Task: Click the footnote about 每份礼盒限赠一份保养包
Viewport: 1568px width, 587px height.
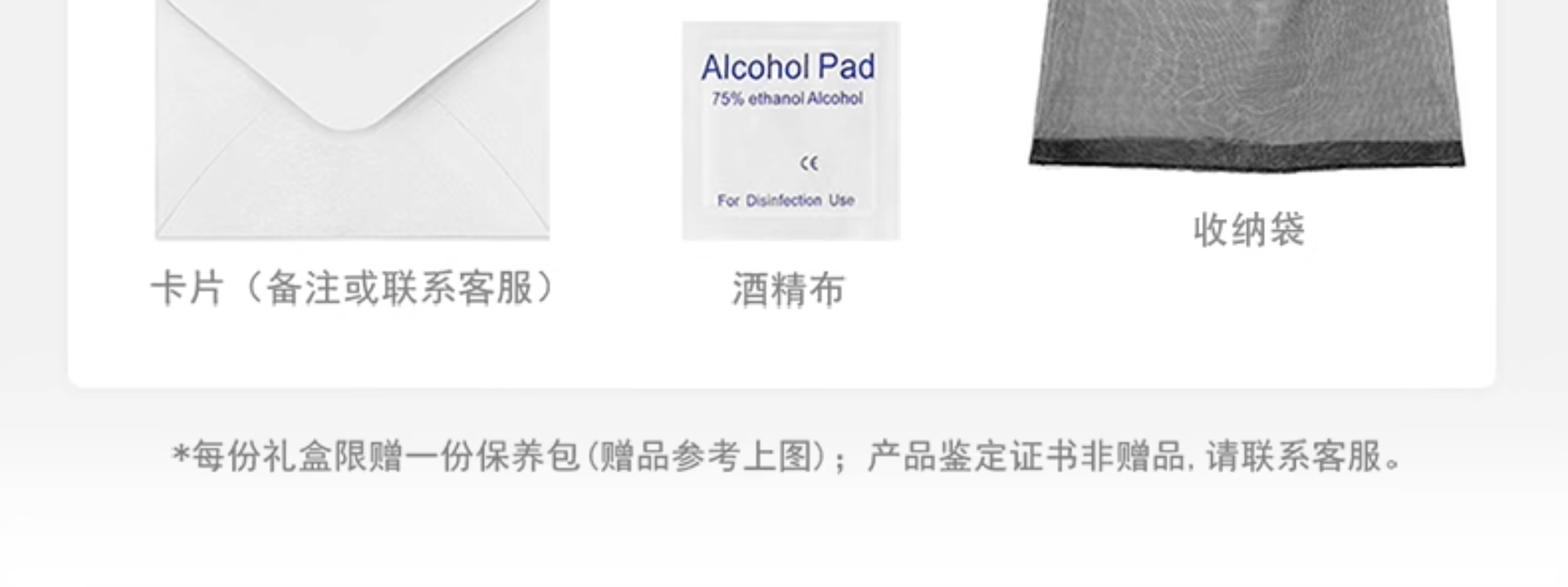Action: tap(787, 456)
